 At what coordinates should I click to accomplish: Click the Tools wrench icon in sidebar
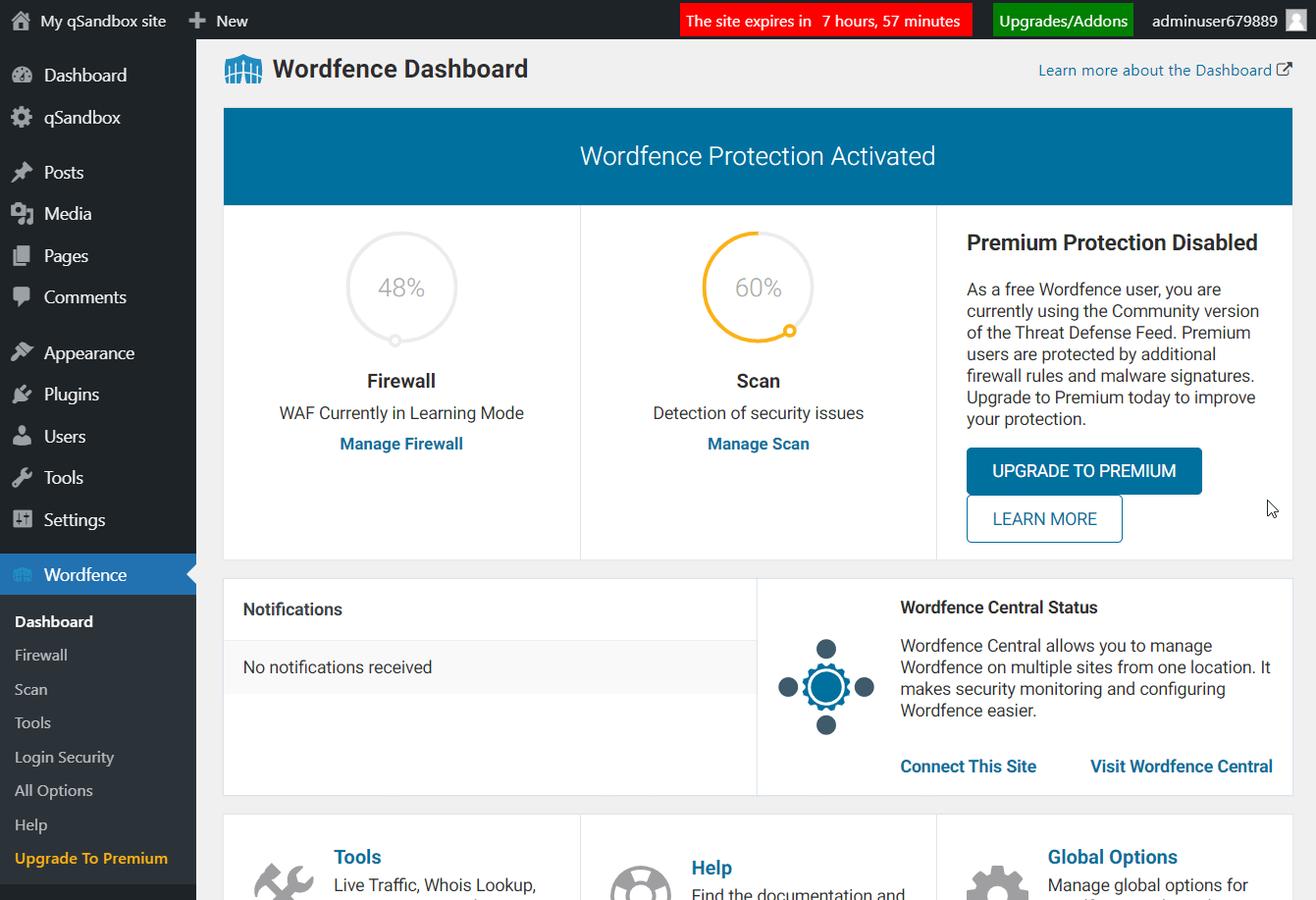click(x=22, y=478)
